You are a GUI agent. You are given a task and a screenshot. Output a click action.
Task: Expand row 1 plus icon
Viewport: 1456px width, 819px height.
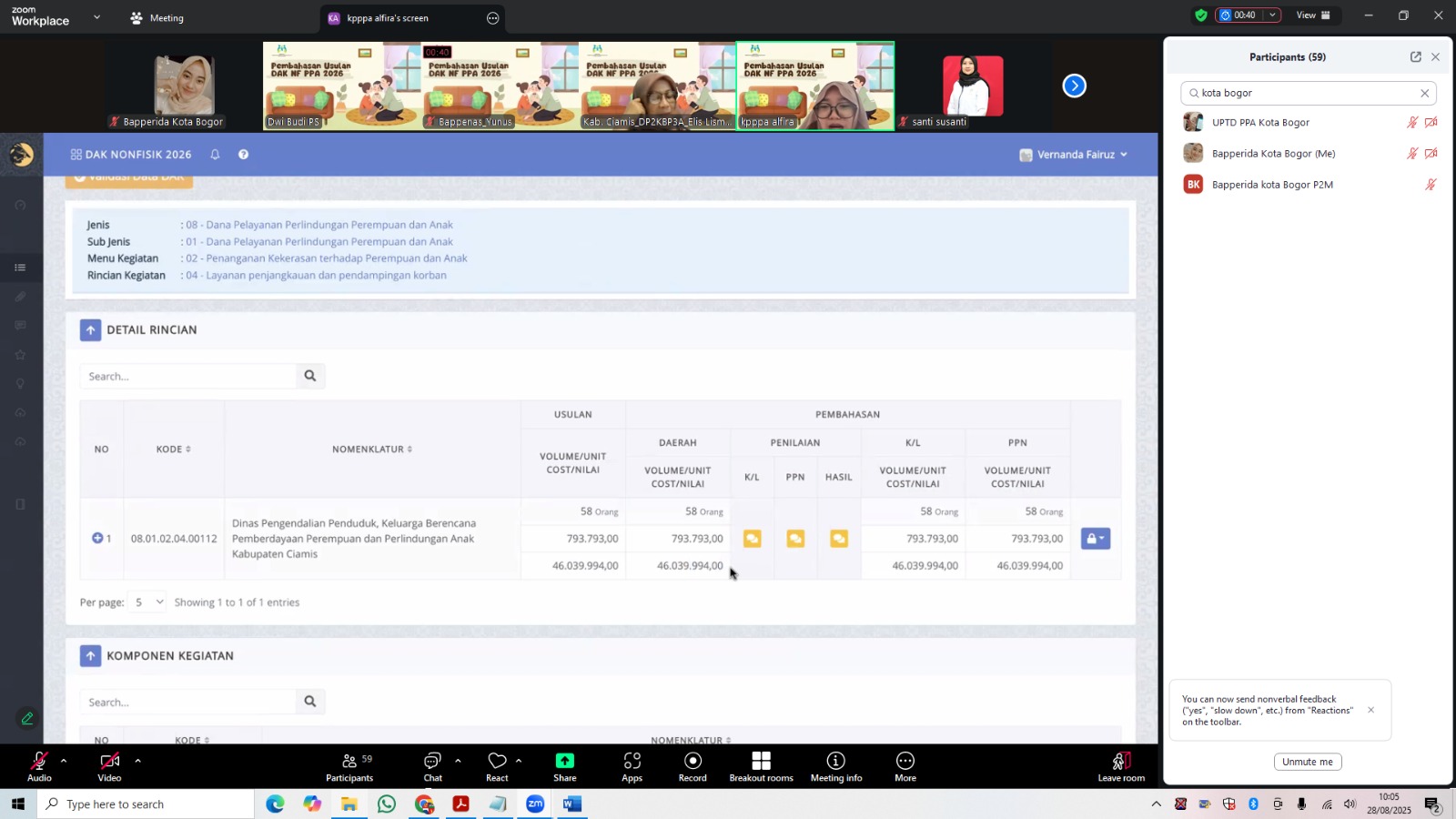[97, 538]
